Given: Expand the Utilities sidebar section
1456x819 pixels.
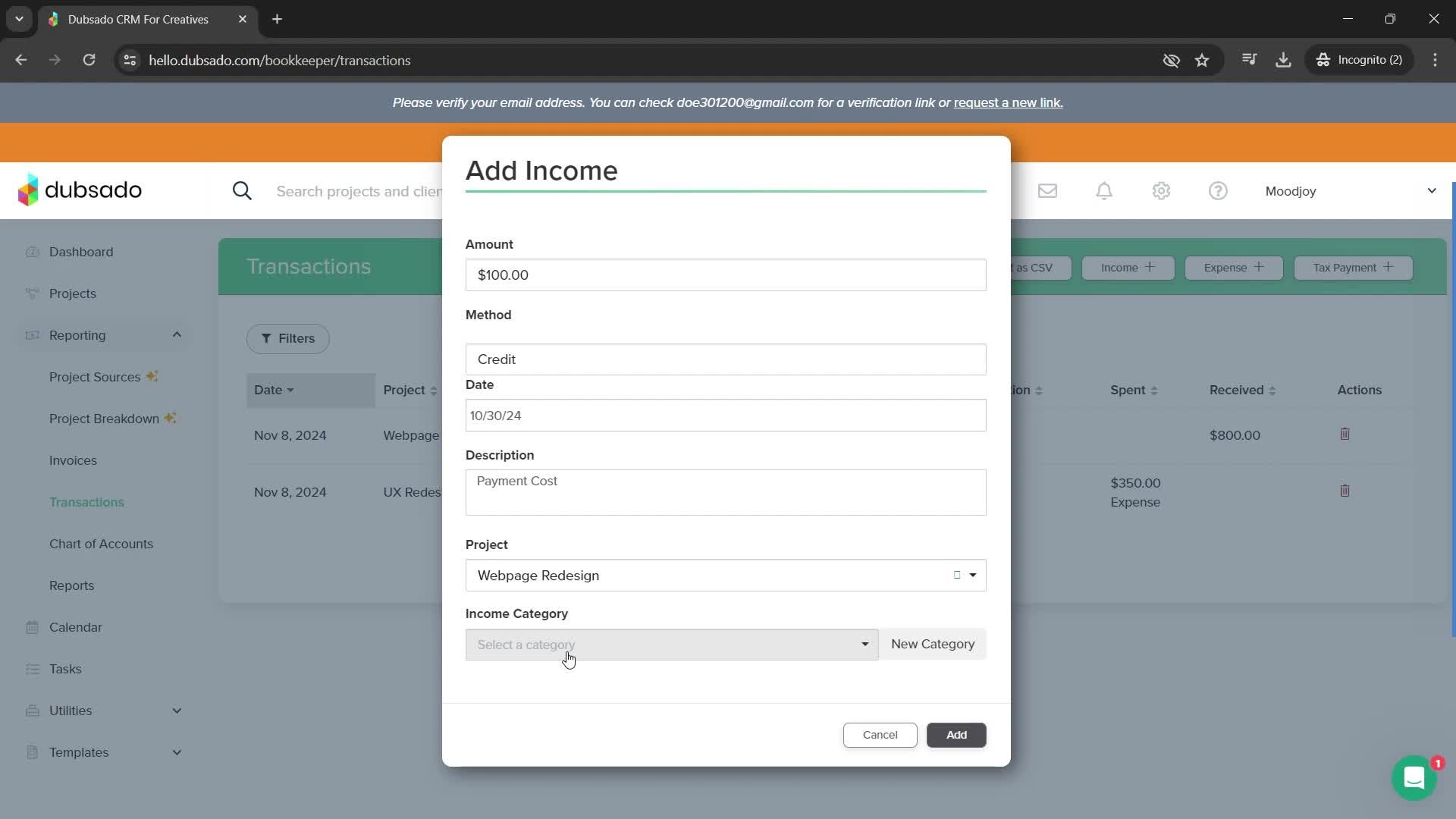Looking at the screenshot, I should coord(177,711).
